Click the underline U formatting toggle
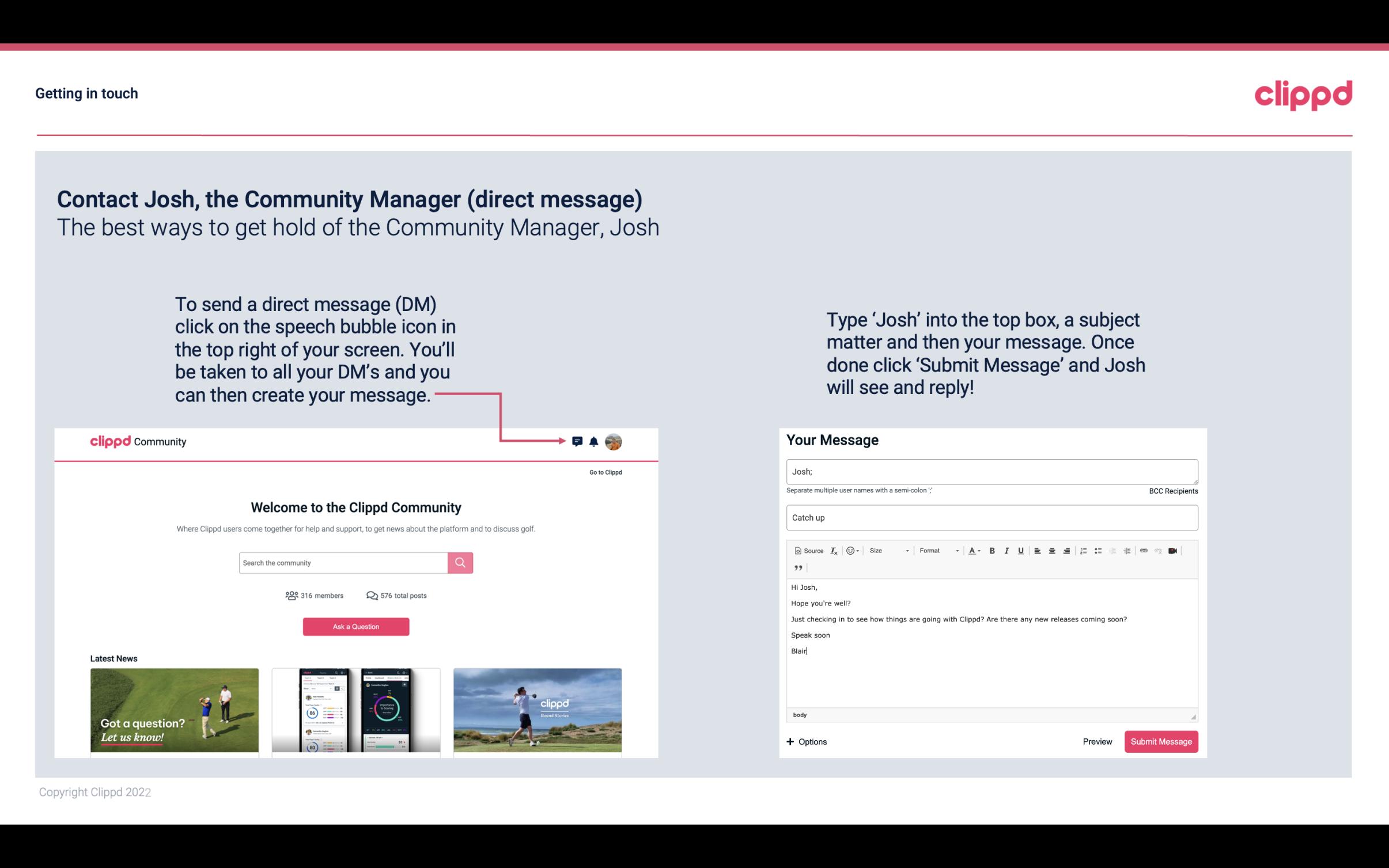Viewport: 1389px width, 868px height. coord(1021,550)
